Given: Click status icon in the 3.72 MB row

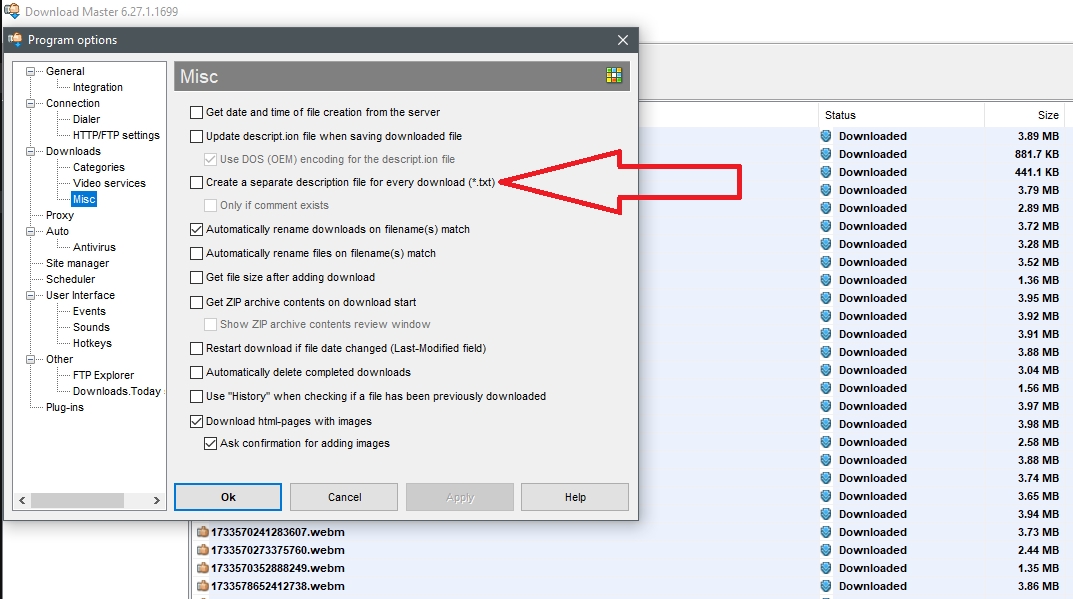Looking at the screenshot, I should click(x=826, y=226).
